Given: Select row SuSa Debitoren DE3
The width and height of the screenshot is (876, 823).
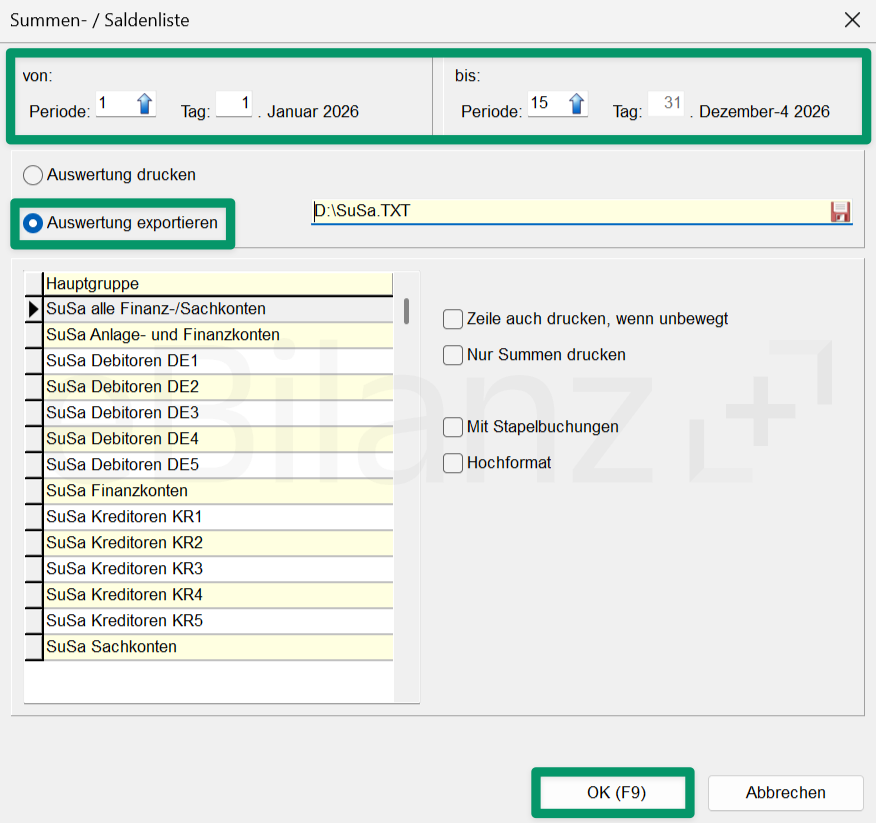Looking at the screenshot, I should tap(218, 413).
